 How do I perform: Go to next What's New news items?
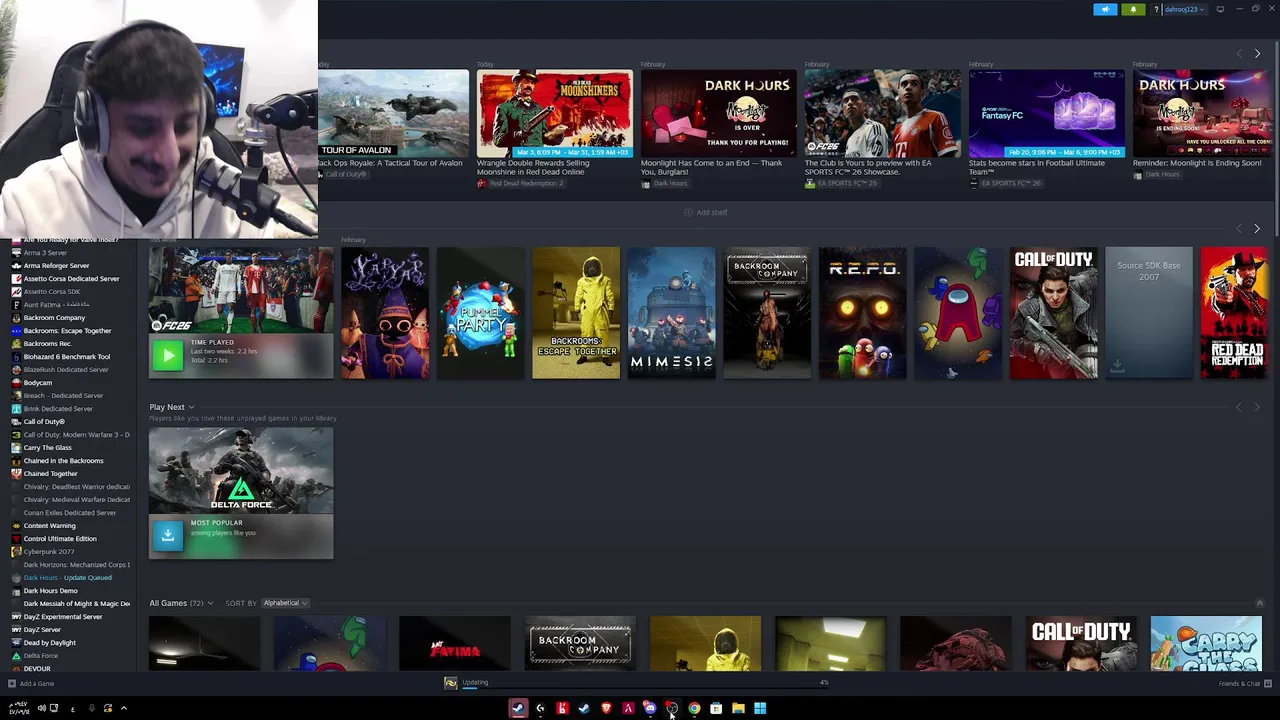1257,53
